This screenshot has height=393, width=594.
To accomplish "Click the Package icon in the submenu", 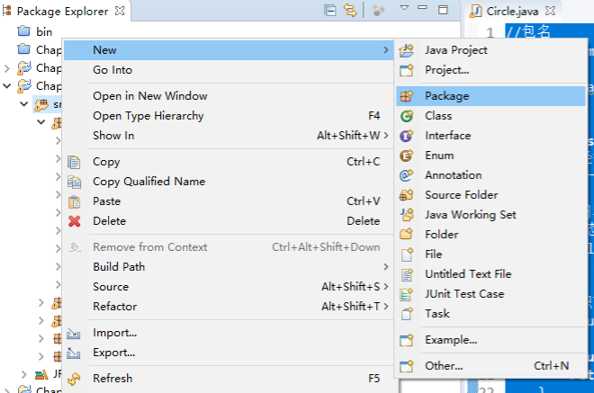I will [x=407, y=96].
